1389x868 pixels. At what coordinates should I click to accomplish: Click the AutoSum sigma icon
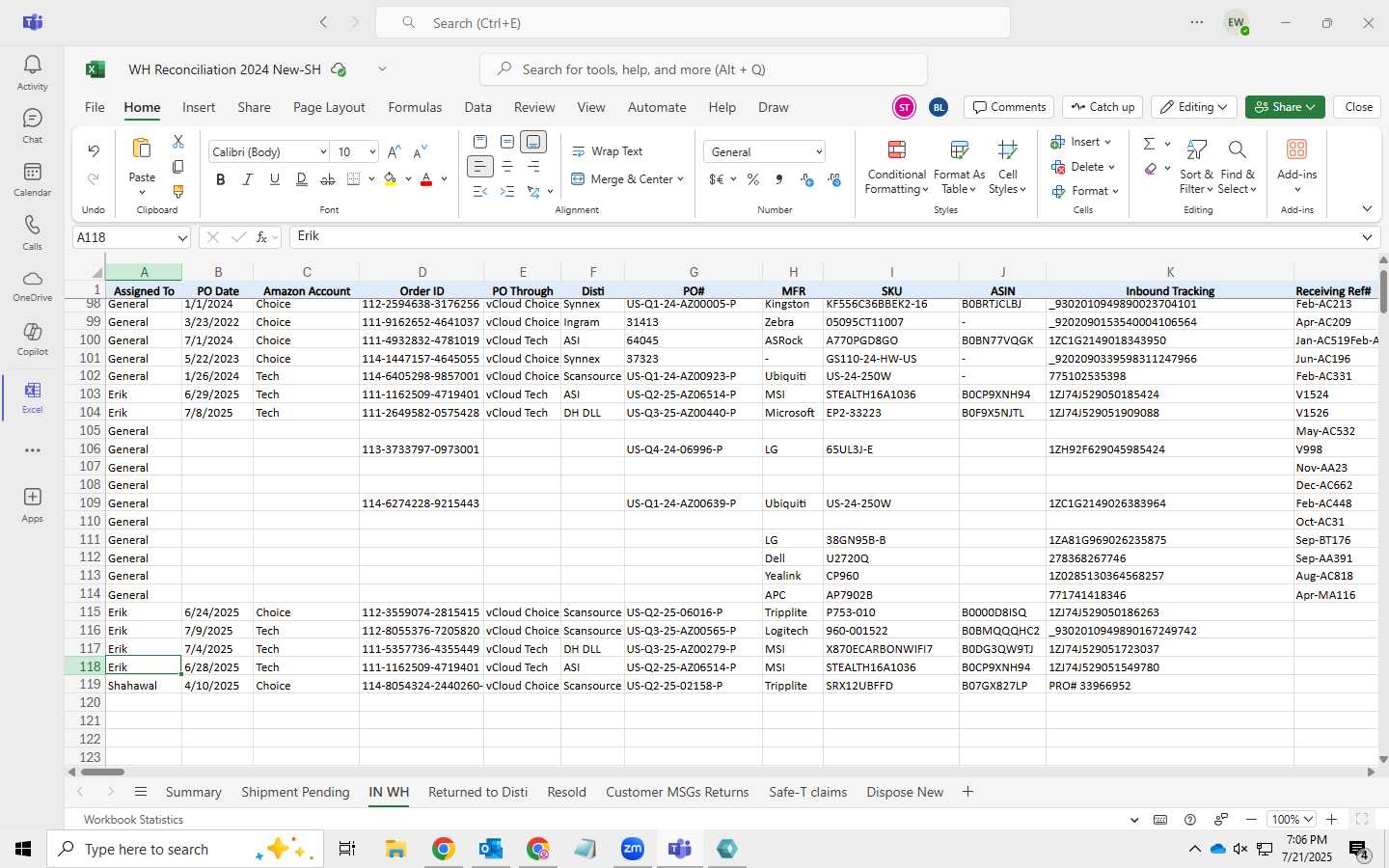click(1149, 144)
